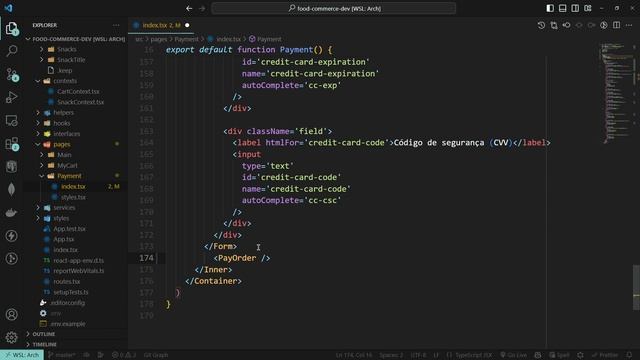Screen dimensions: 640x360
Task: Open SnackContext.tsx file
Action: point(80,102)
